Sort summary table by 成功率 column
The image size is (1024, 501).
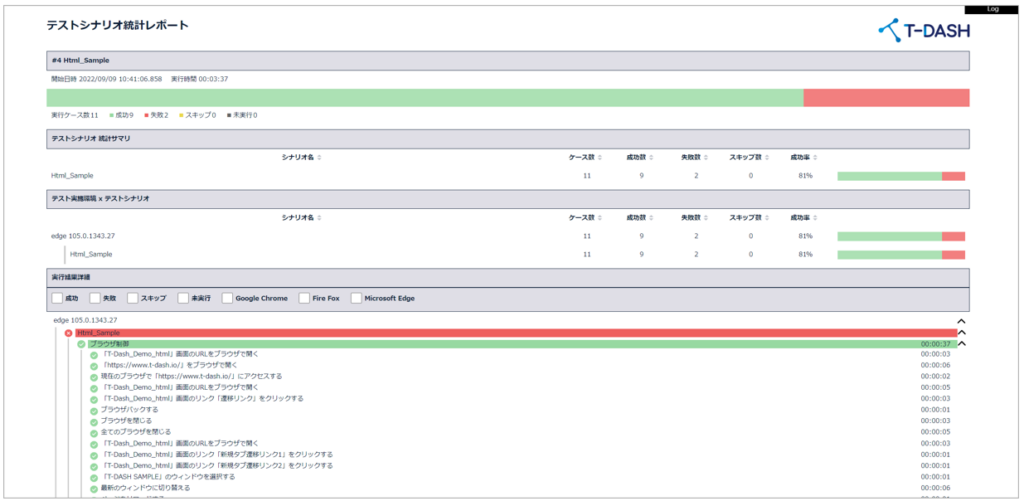816,157
